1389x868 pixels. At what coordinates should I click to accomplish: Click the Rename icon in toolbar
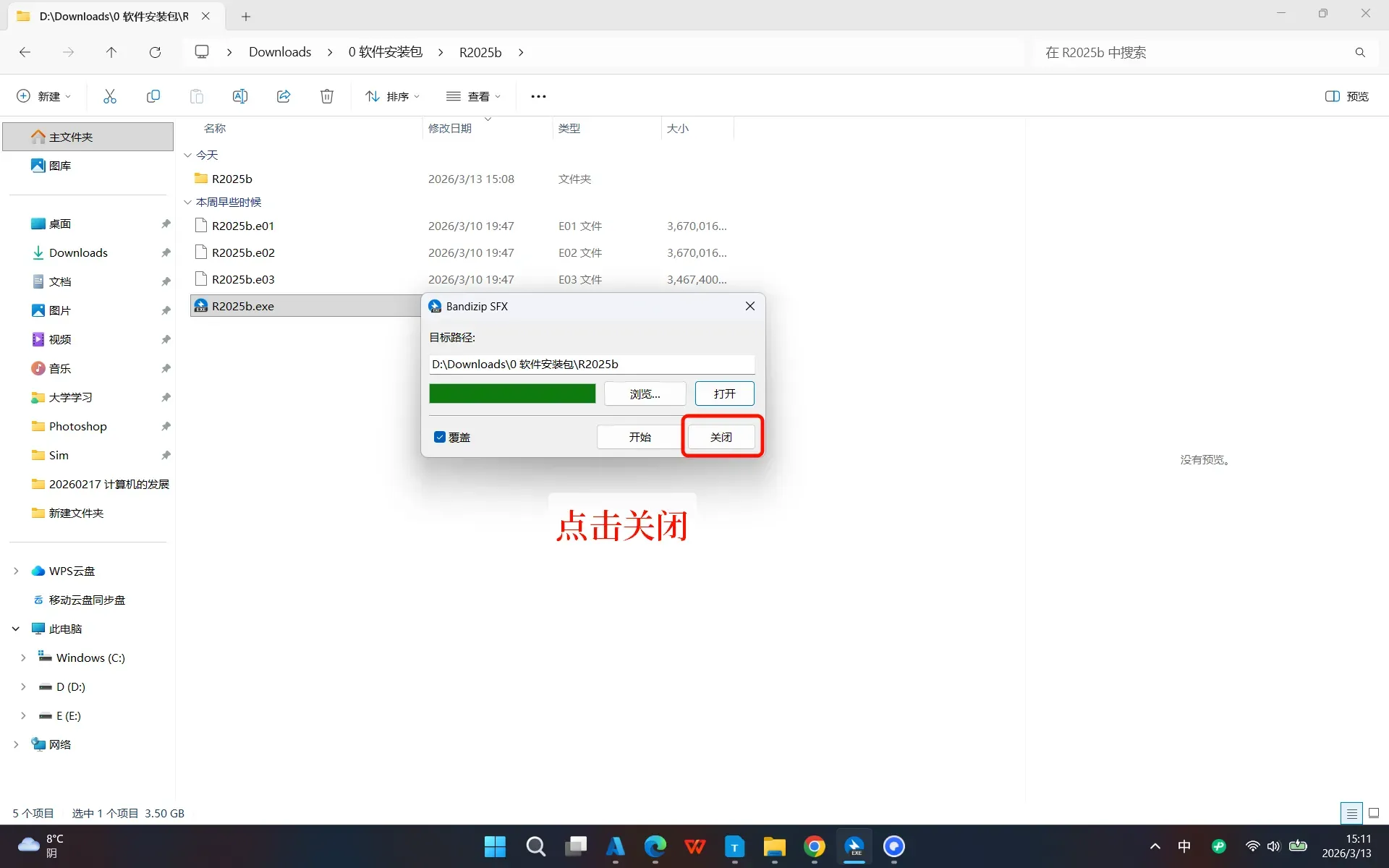pyautogui.click(x=240, y=96)
